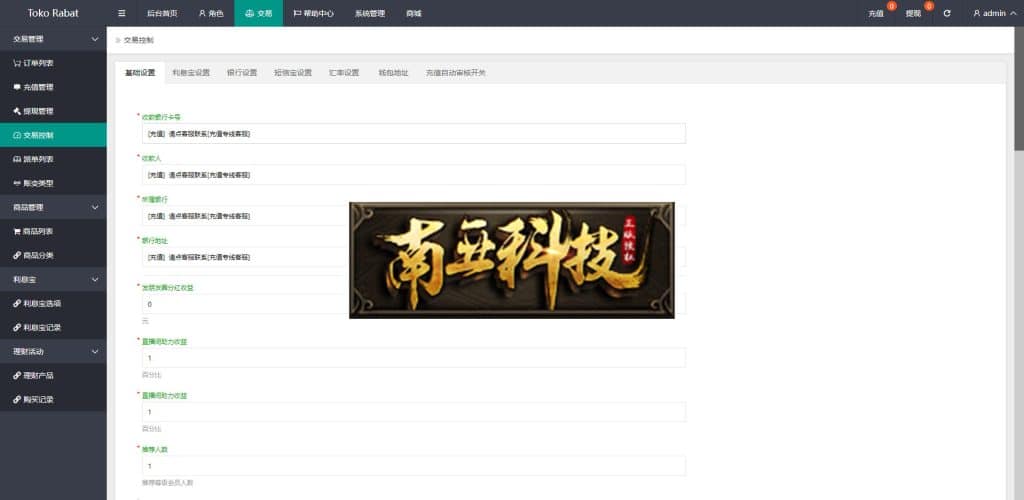Click the page vertical scrollbar

[1019, 91]
